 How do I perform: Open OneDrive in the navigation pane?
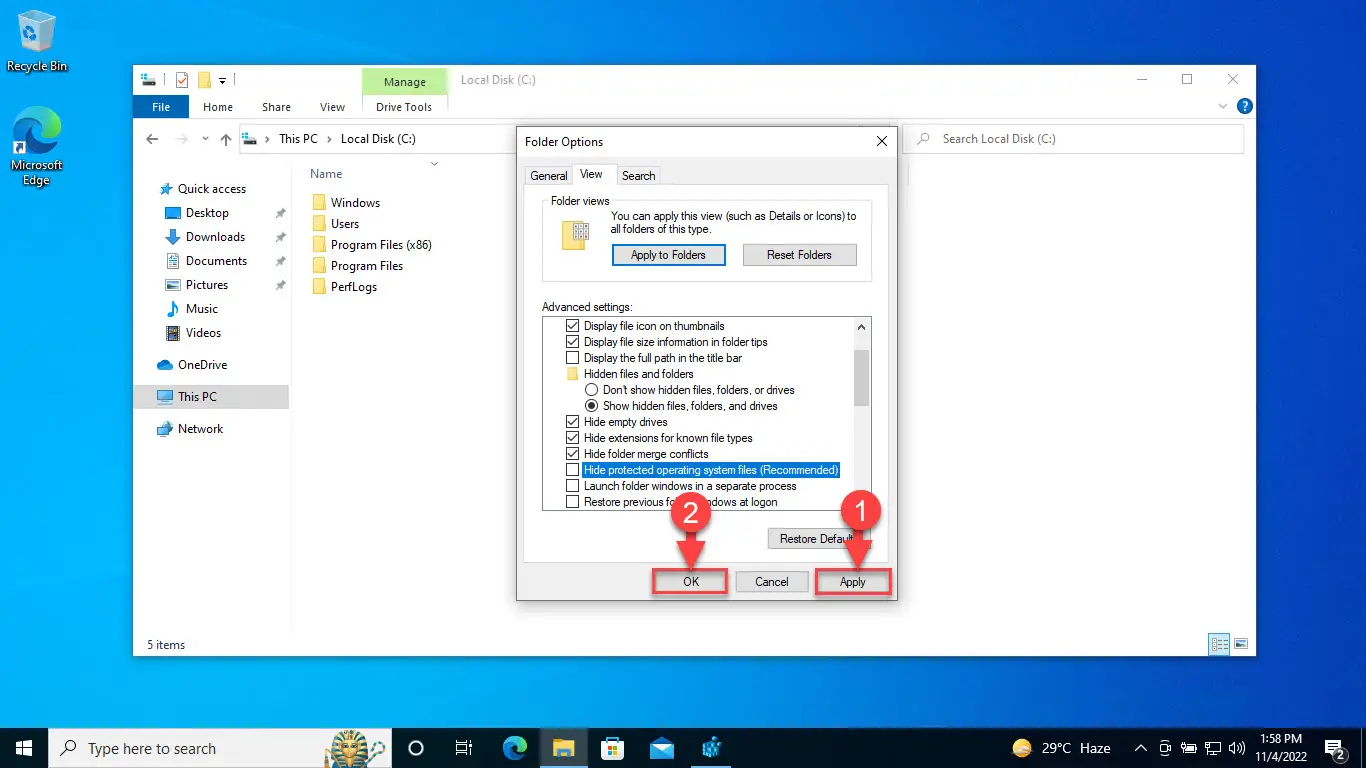coord(202,365)
